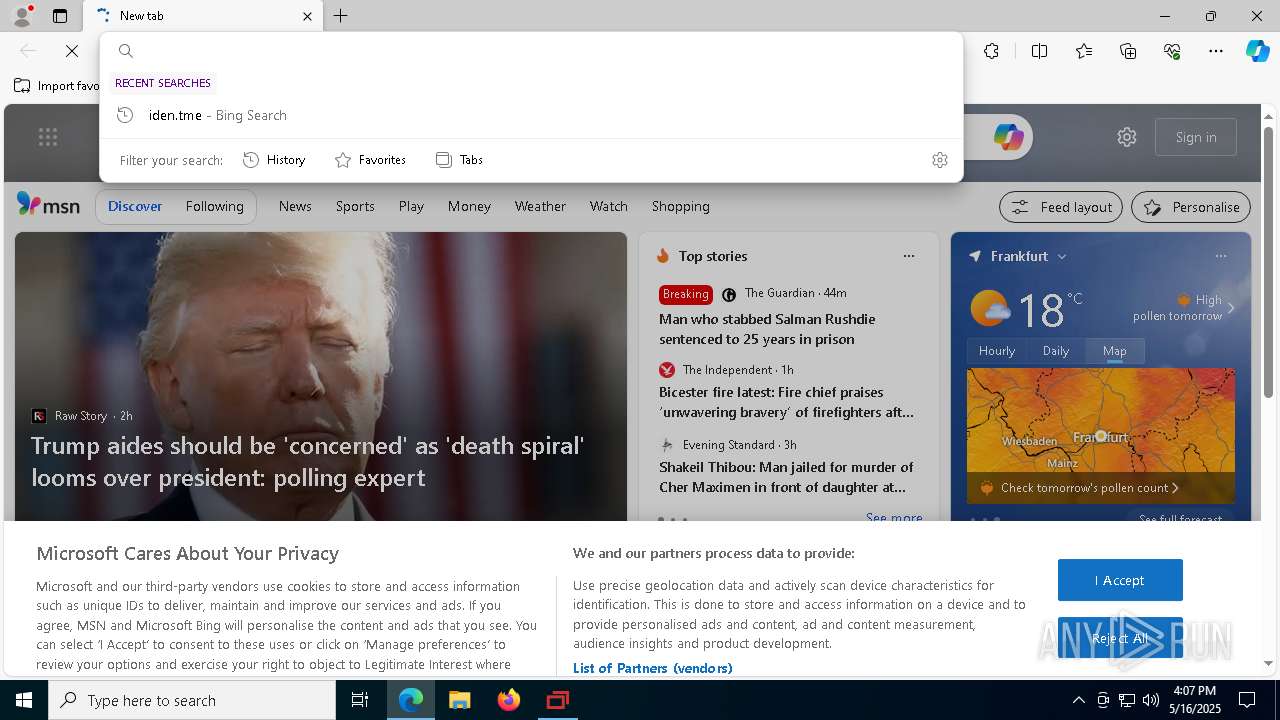Close the New tab tab
This screenshot has height=720, width=1280.
pyautogui.click(x=307, y=16)
